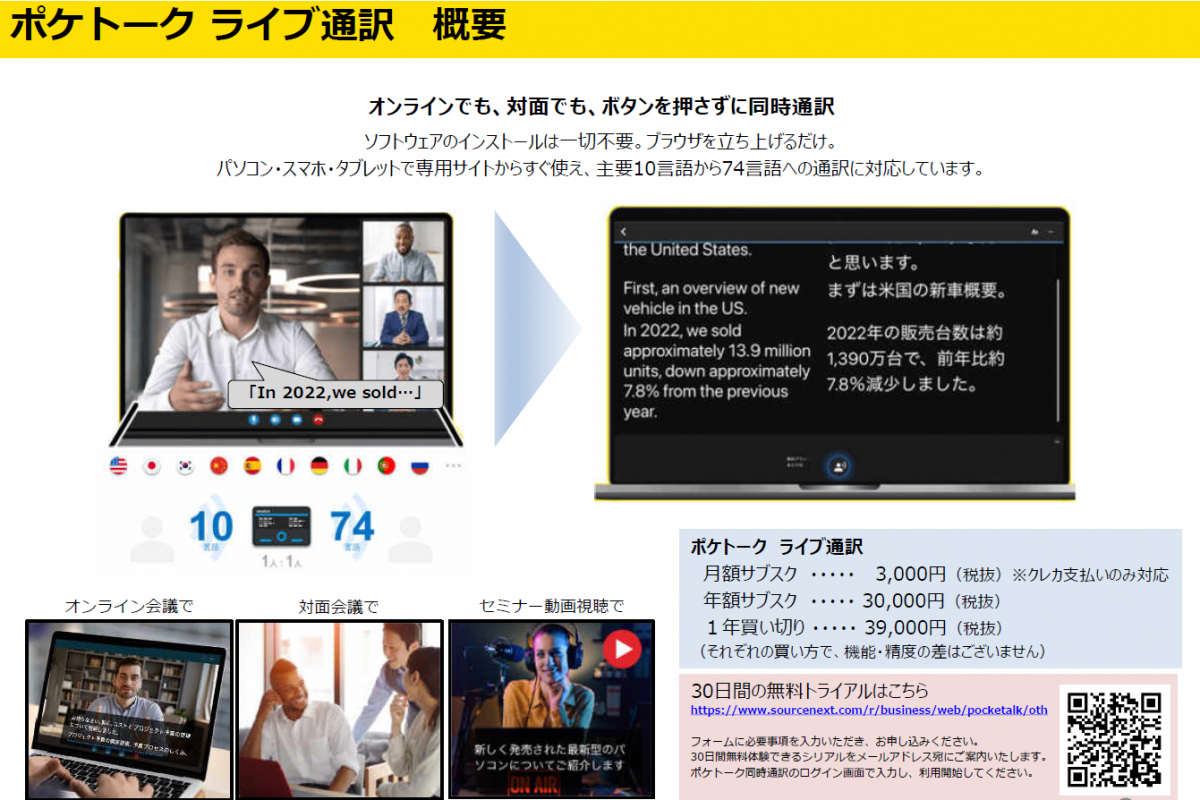
Task: Click the Germany flag icon
Action: (319, 466)
